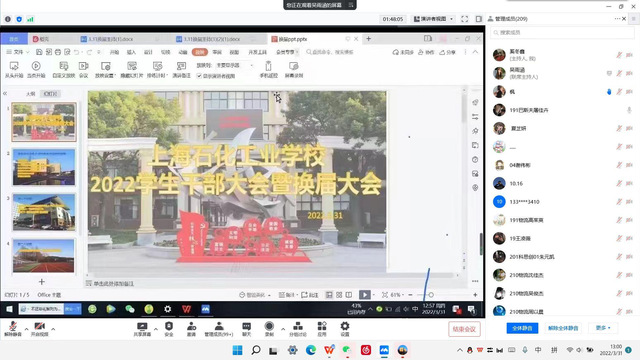
Task: Open meeting settings gear icon
Action: tap(345, 326)
